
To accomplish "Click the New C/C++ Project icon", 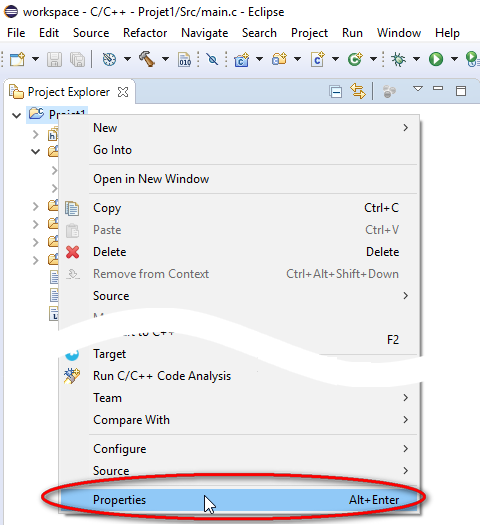I will pos(242,59).
